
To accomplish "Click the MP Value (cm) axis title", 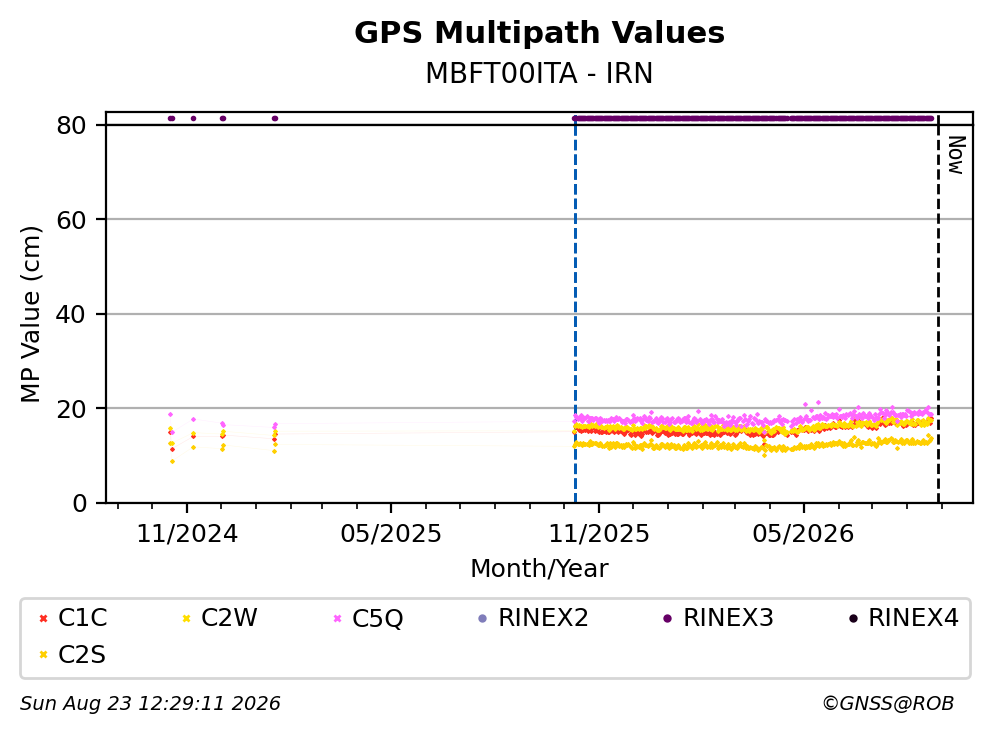I will click(x=30, y=314).
